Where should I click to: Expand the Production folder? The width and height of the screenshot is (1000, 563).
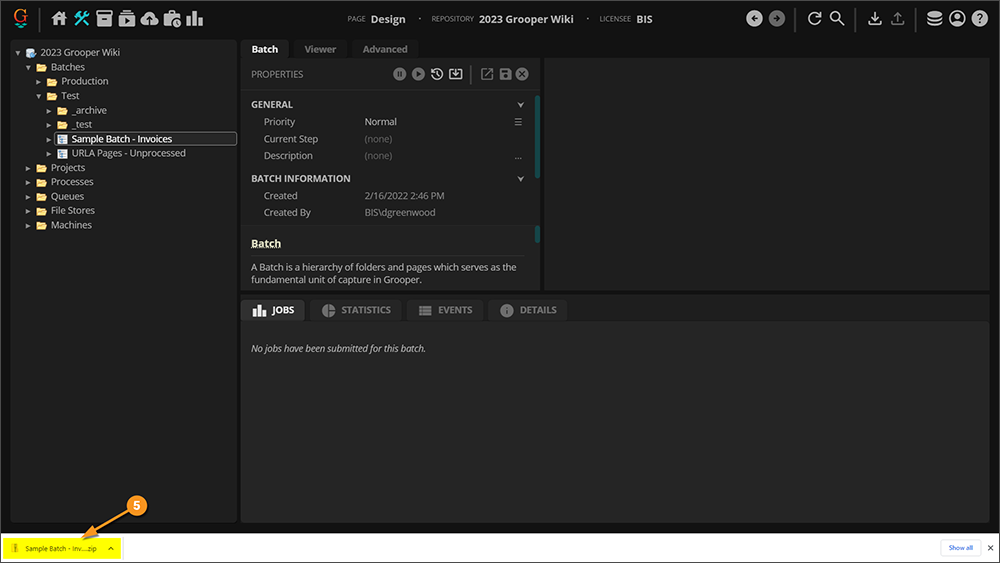pyautogui.click(x=38, y=82)
